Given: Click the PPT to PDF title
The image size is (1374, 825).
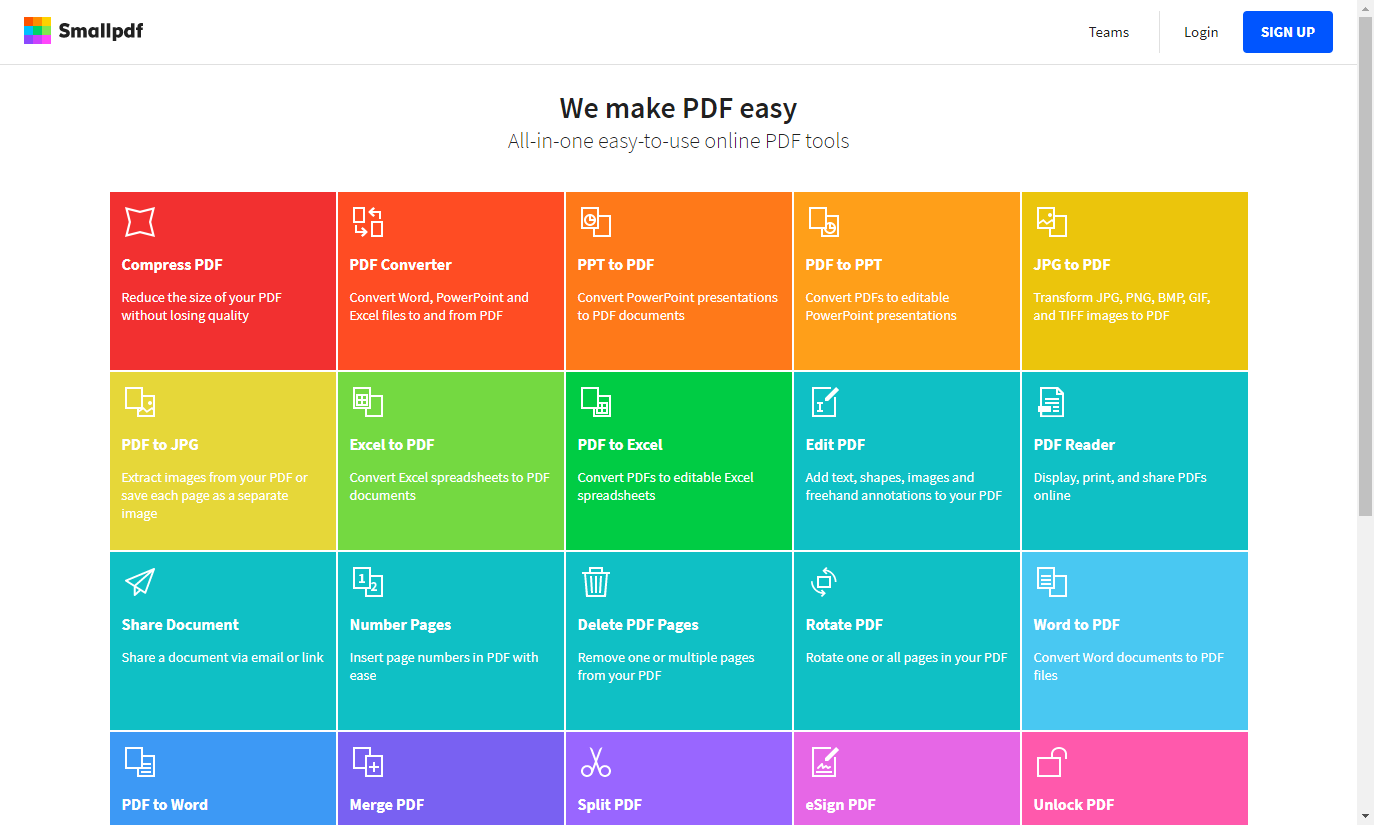Looking at the screenshot, I should (x=615, y=265).
